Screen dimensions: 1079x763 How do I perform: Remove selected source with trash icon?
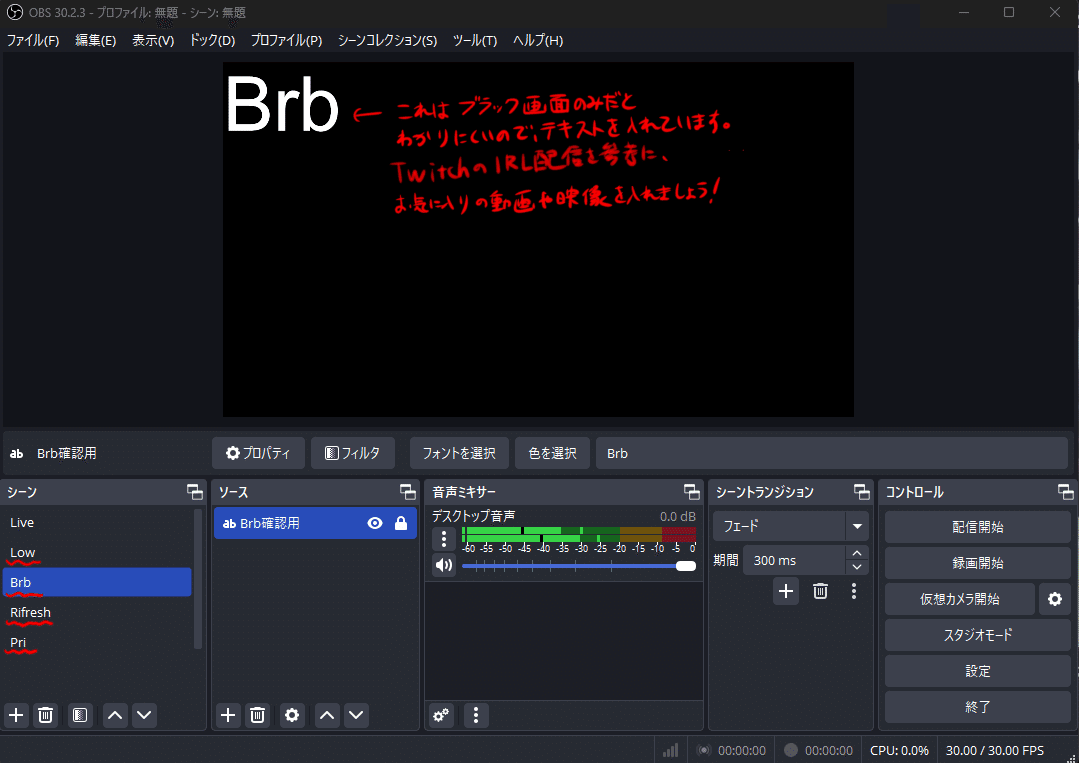coord(257,715)
